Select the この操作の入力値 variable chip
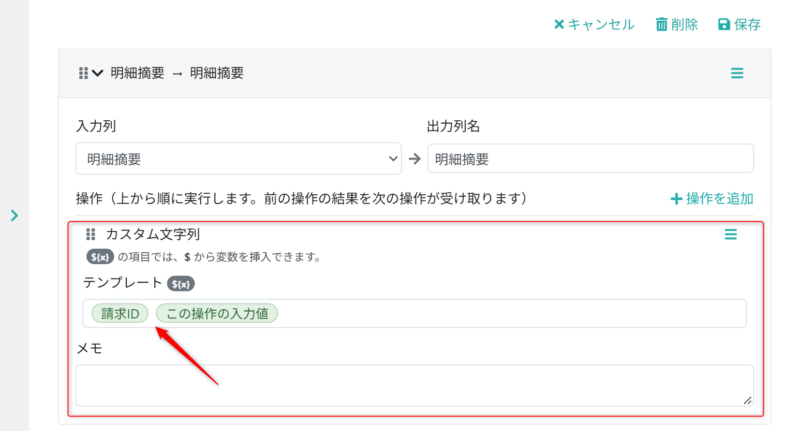Viewport: 800px width, 431px height. [x=217, y=313]
